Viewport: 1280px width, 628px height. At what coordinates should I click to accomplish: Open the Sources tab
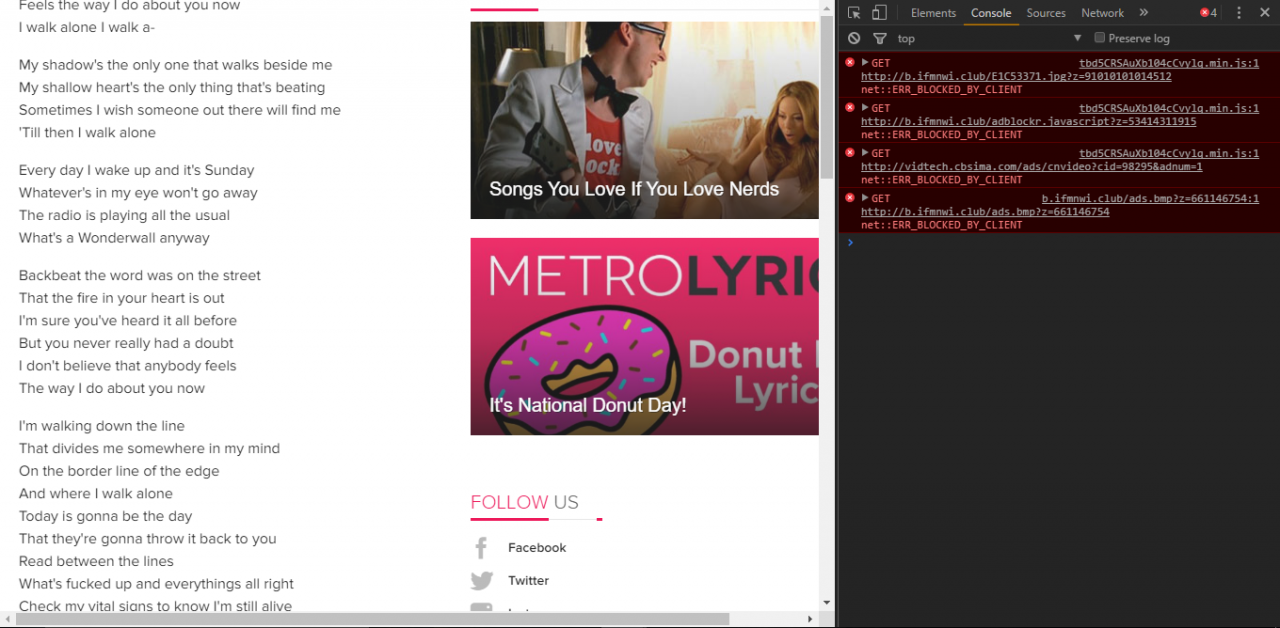point(1046,13)
